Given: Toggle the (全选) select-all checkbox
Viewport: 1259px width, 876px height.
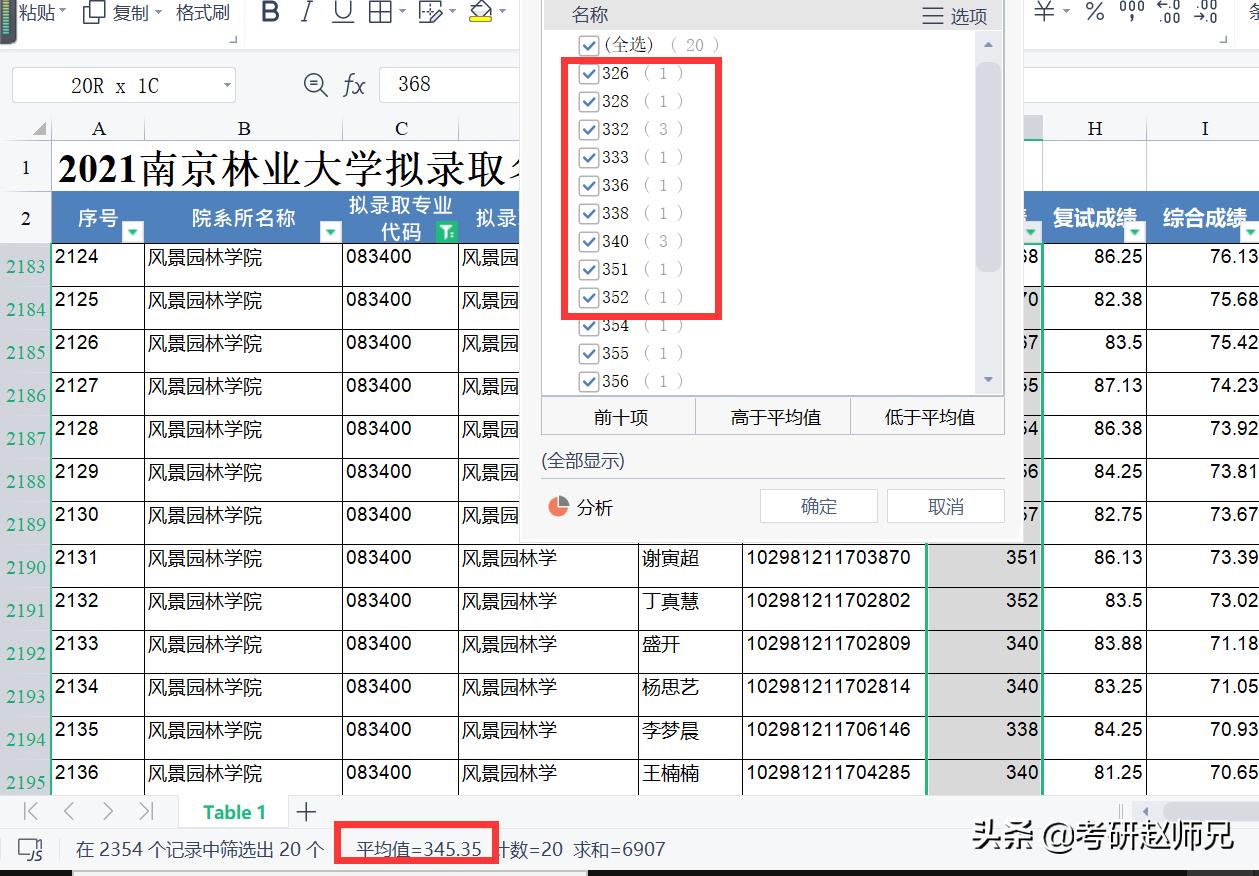Looking at the screenshot, I should 588,45.
